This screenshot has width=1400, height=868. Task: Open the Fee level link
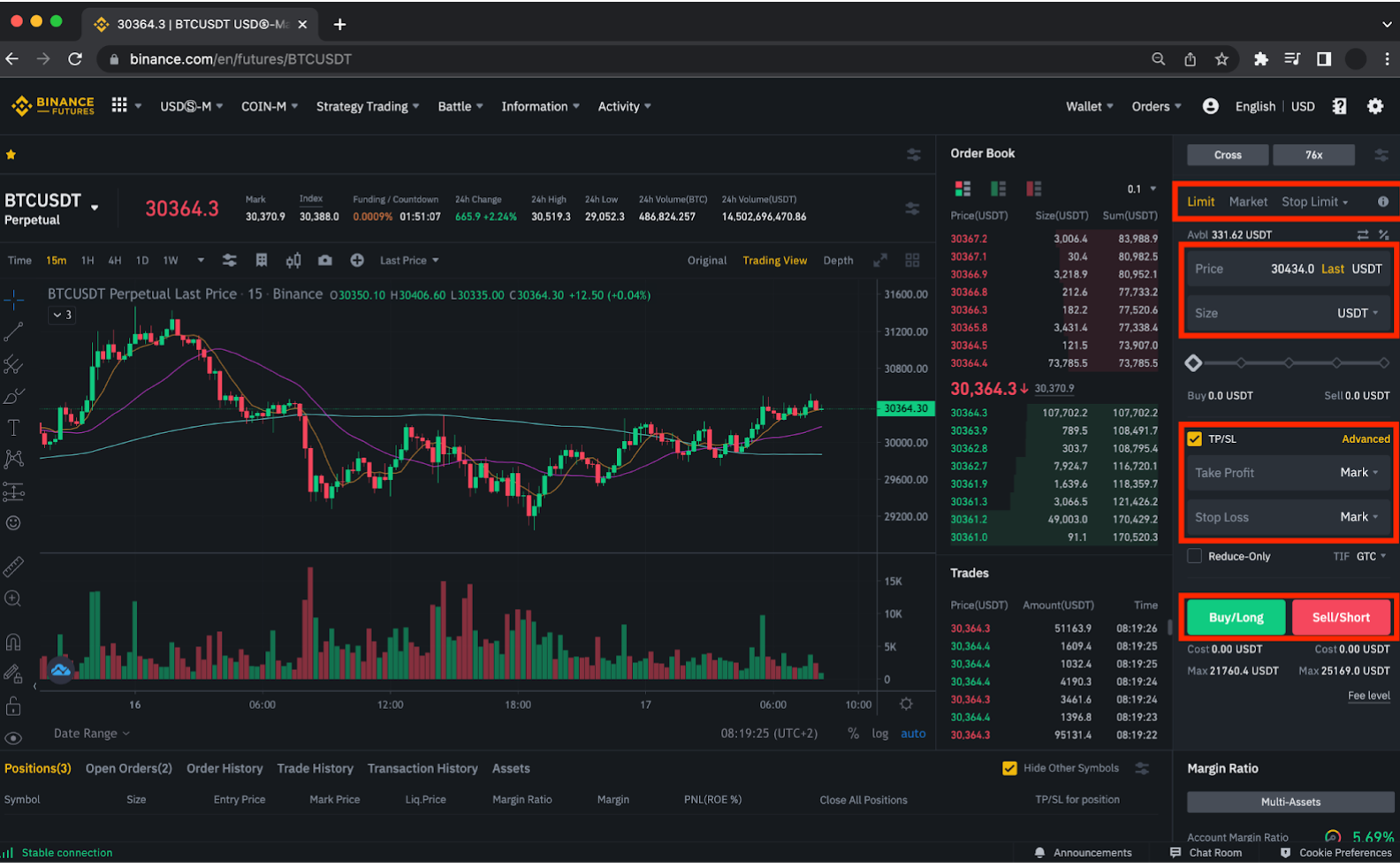pos(1368,696)
